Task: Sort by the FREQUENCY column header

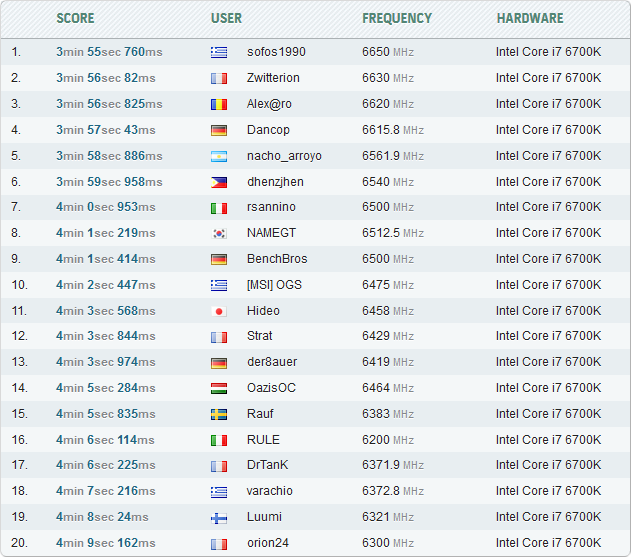Action: click(x=397, y=18)
